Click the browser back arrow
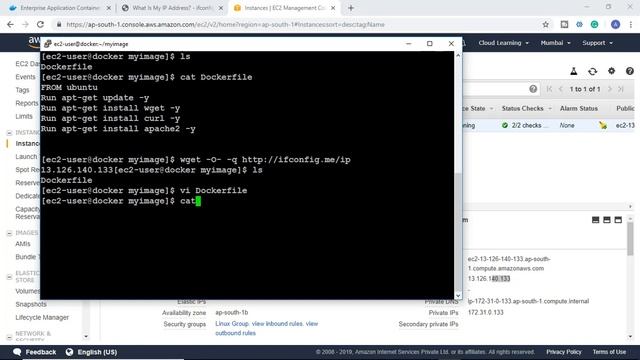Image resolution: width=640 pixels, height=360 pixels. click(x=10, y=24)
